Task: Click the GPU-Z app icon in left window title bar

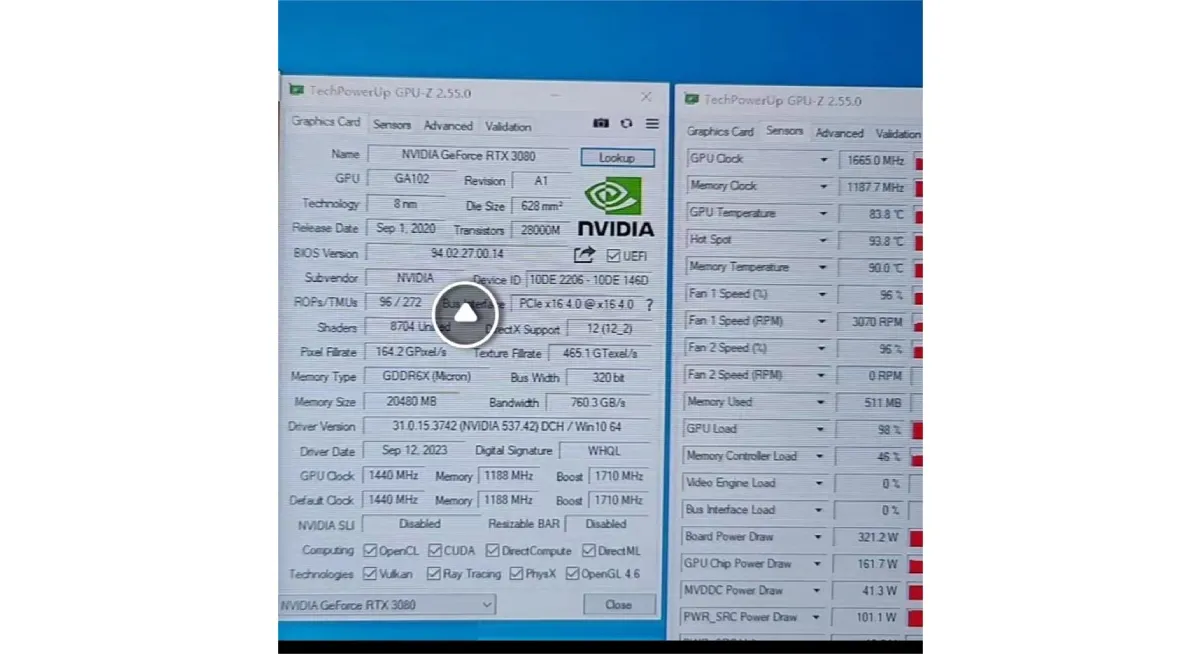Action: [x=296, y=90]
